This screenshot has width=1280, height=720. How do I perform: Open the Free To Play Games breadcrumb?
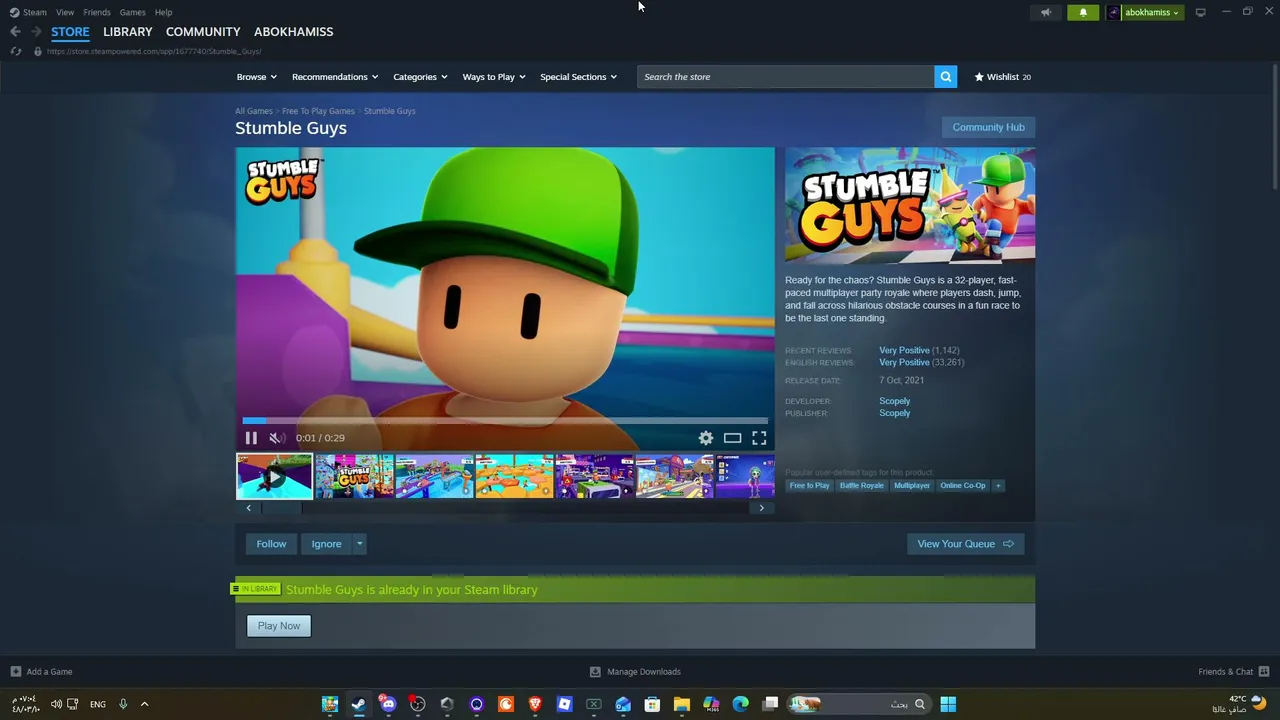[x=318, y=111]
